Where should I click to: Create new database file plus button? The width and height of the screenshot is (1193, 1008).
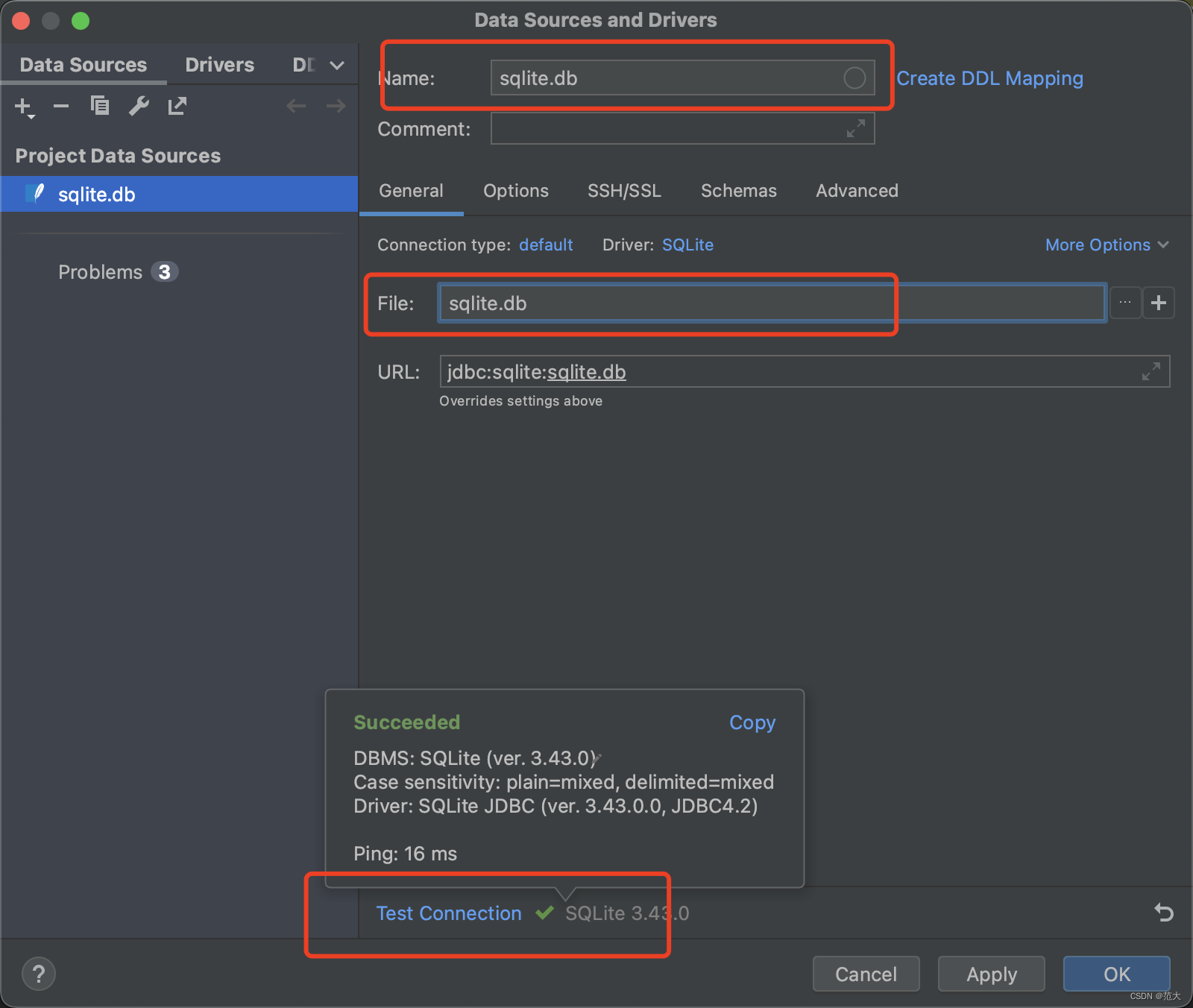1159,303
